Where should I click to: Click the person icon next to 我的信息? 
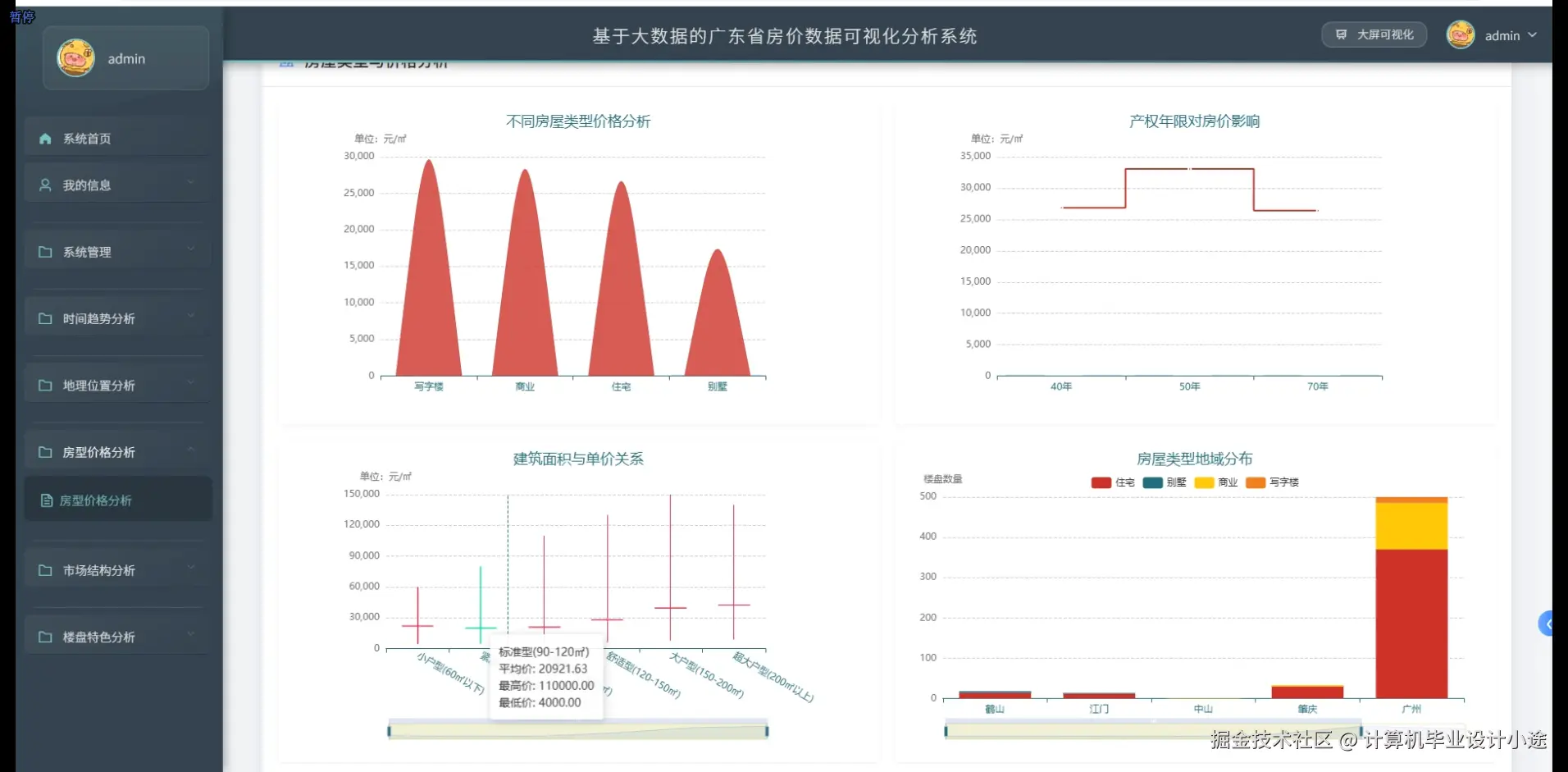(44, 185)
